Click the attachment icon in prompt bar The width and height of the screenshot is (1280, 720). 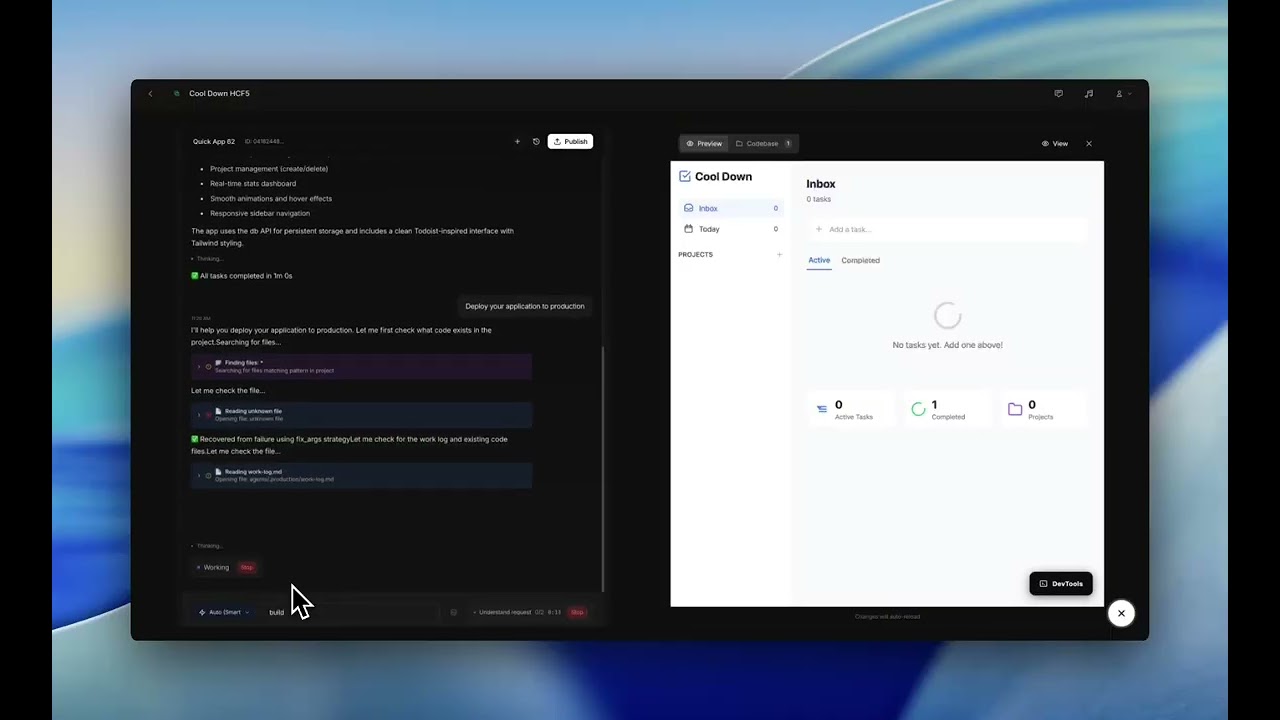click(x=454, y=612)
